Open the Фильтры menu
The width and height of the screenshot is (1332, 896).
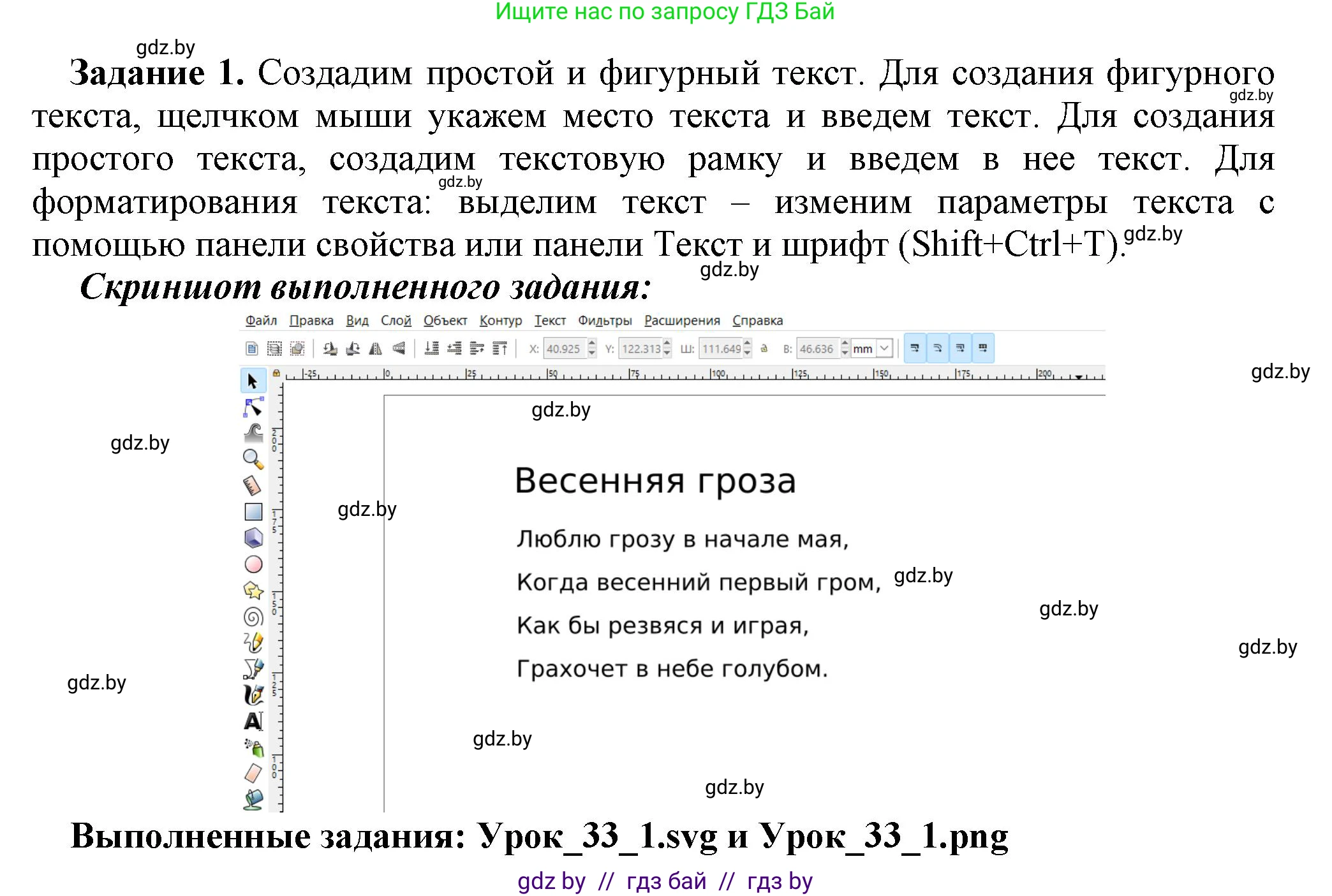[605, 321]
